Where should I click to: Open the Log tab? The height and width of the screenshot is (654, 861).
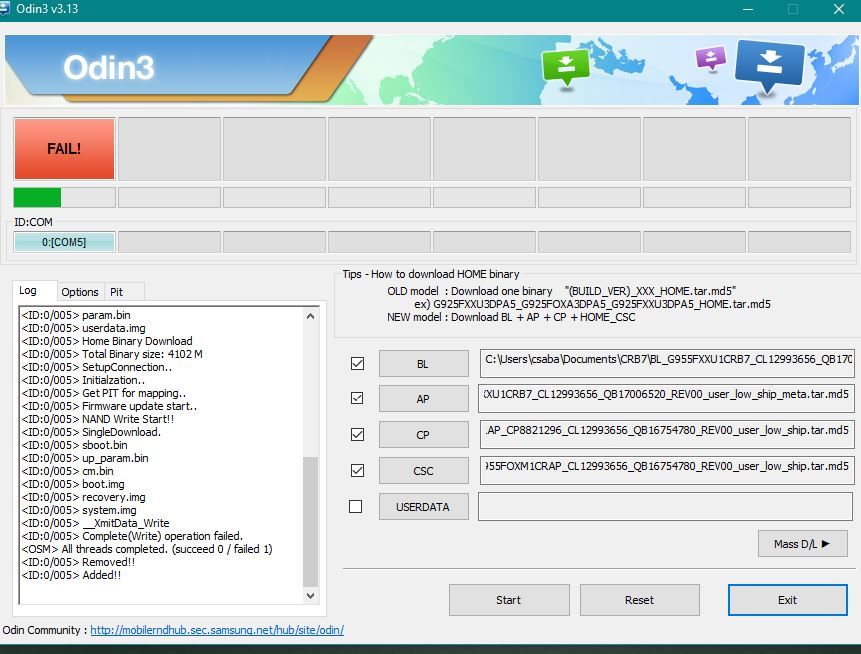coord(28,290)
